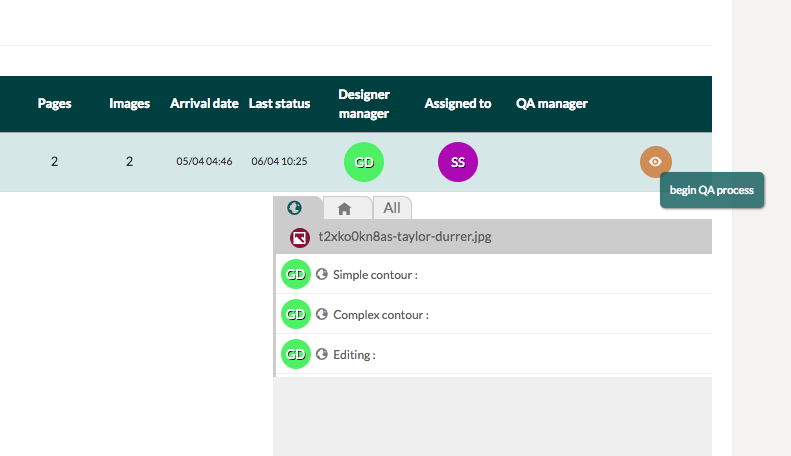Click the arrival date 05/04 04:46 cell
The height and width of the screenshot is (456, 791).
204,161
